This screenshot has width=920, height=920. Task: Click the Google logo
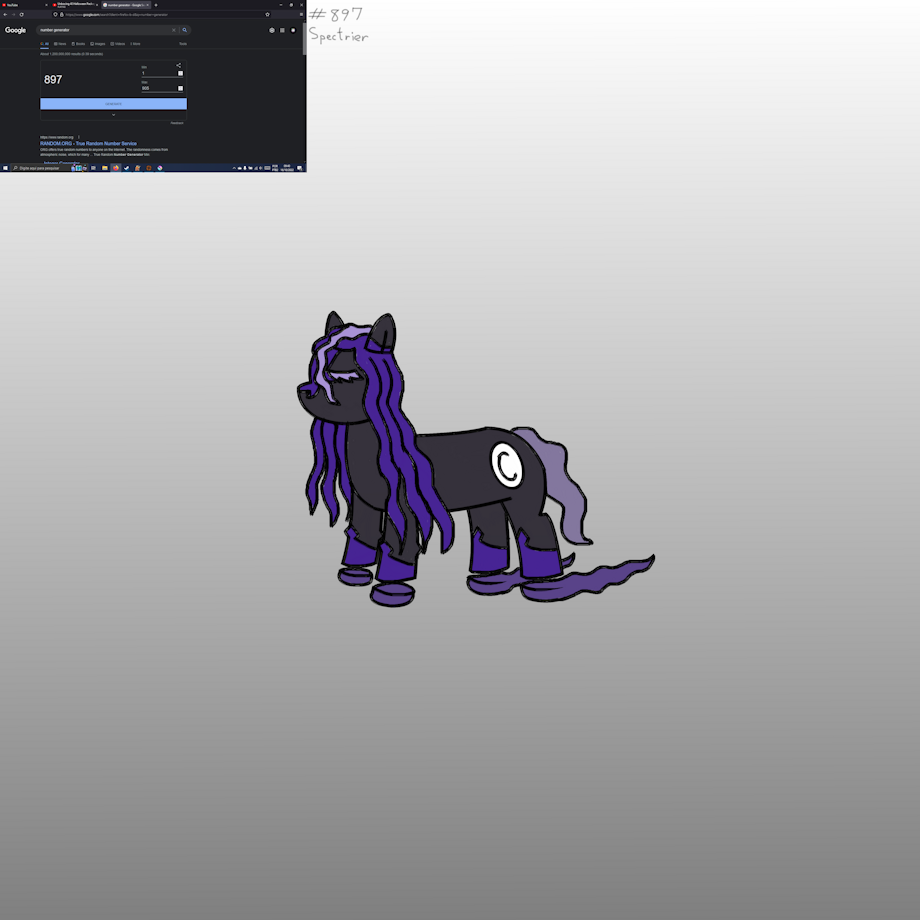click(15, 30)
